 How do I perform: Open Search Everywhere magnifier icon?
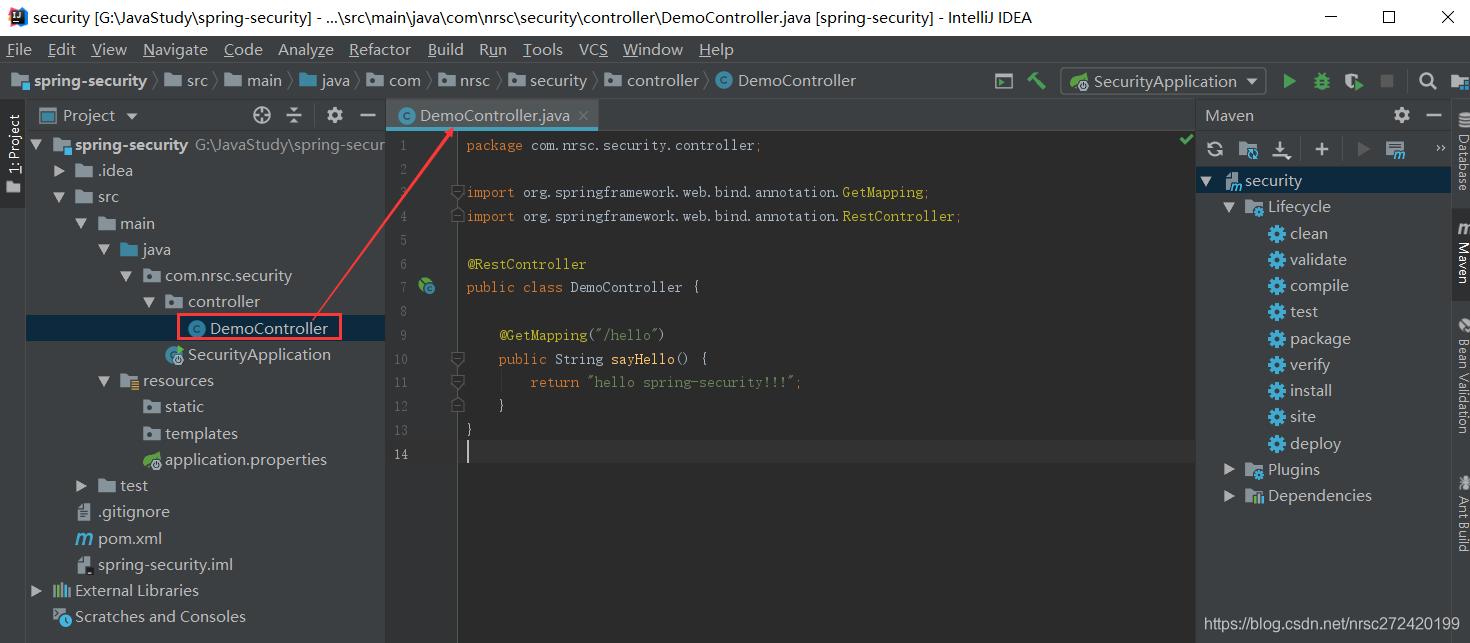(x=1428, y=81)
